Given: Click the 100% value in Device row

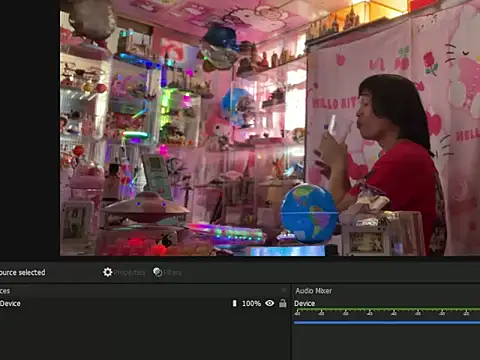Looking at the screenshot, I should pyautogui.click(x=251, y=303).
